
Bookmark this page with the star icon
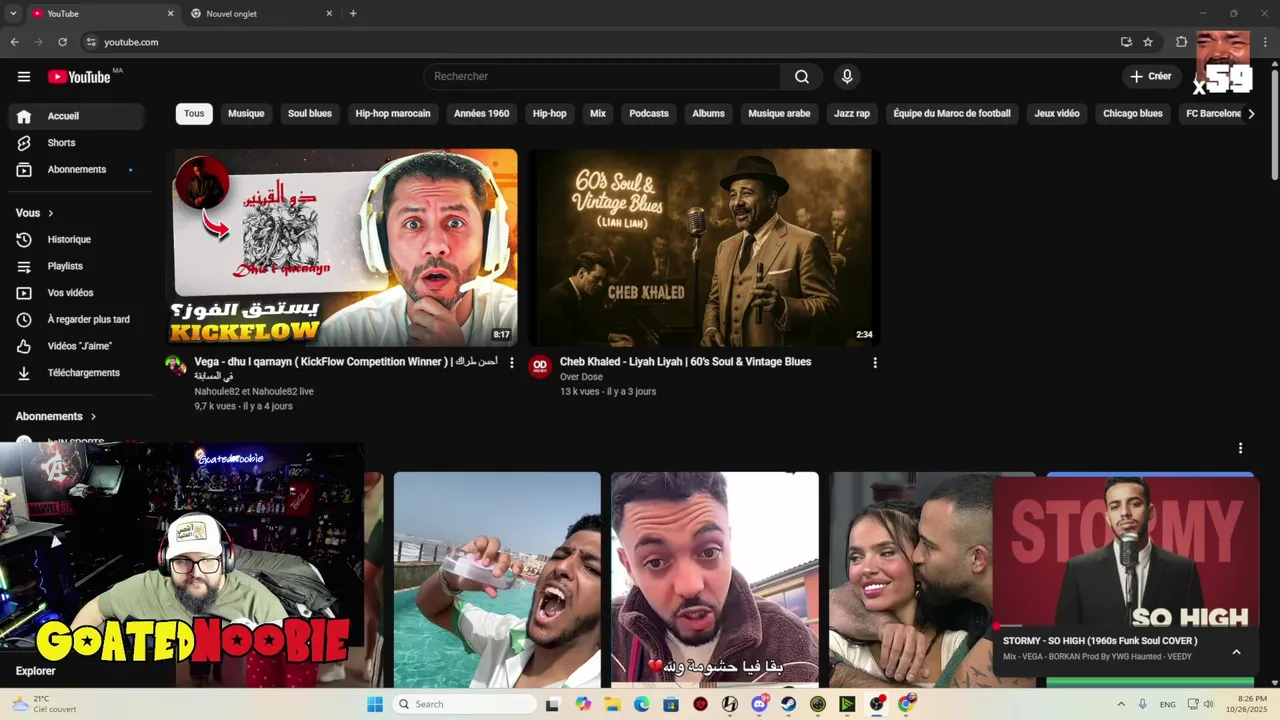1148,42
